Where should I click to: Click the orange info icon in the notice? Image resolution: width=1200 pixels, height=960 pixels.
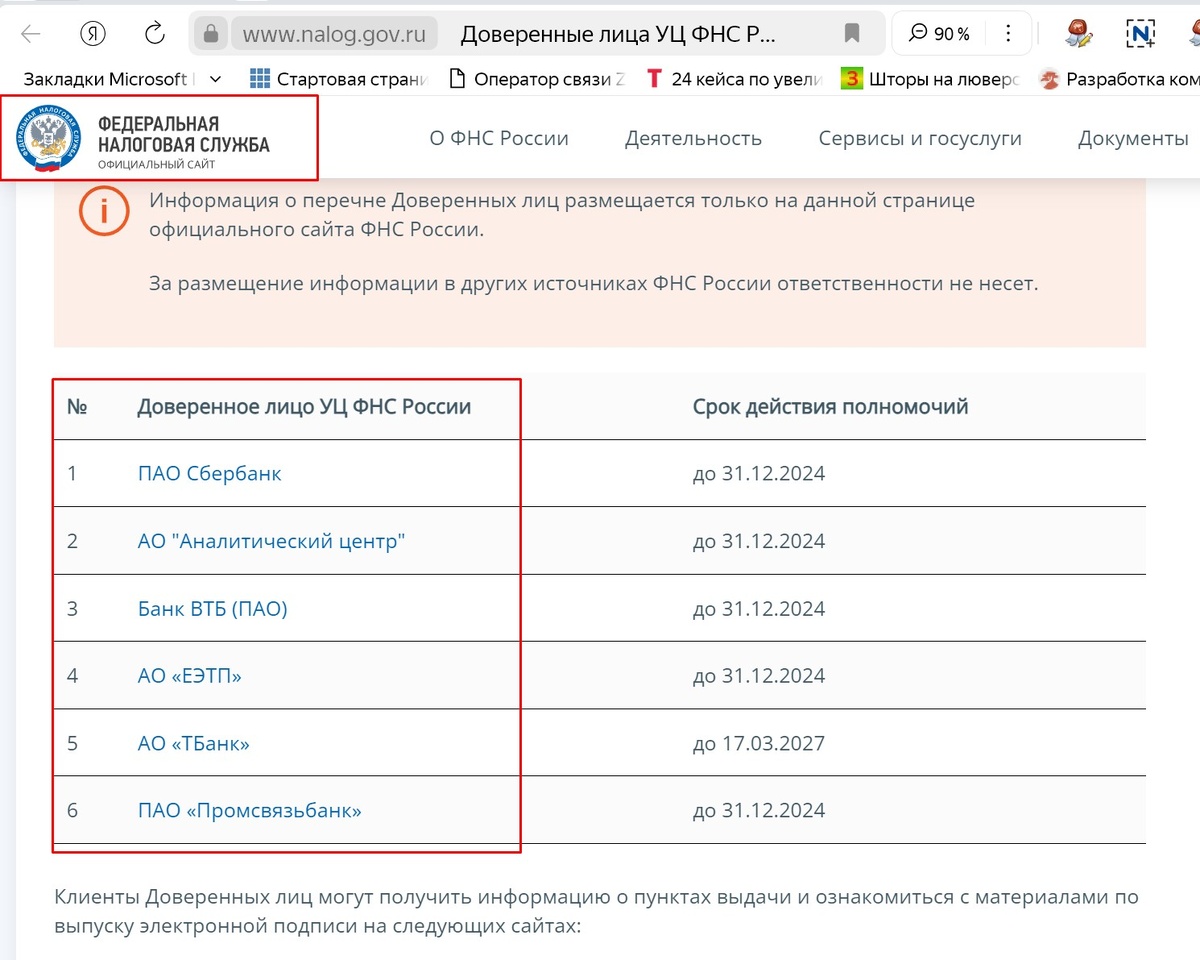(105, 211)
